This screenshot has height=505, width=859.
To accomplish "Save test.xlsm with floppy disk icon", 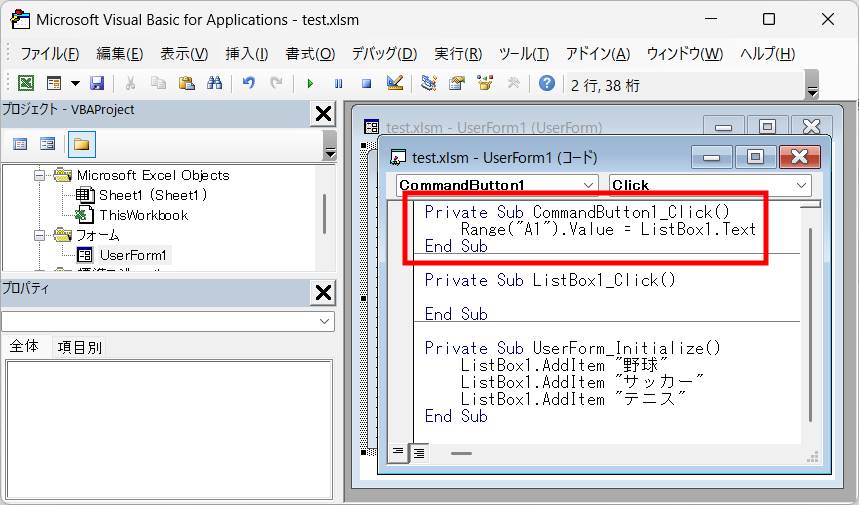I will pos(97,83).
